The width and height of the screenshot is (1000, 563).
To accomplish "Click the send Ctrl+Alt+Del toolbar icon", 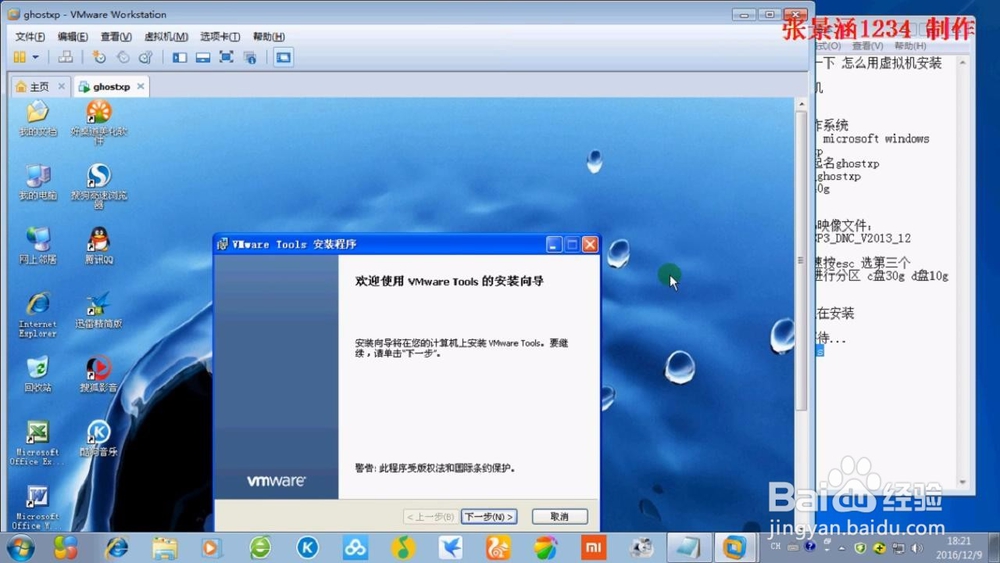I will point(65,57).
